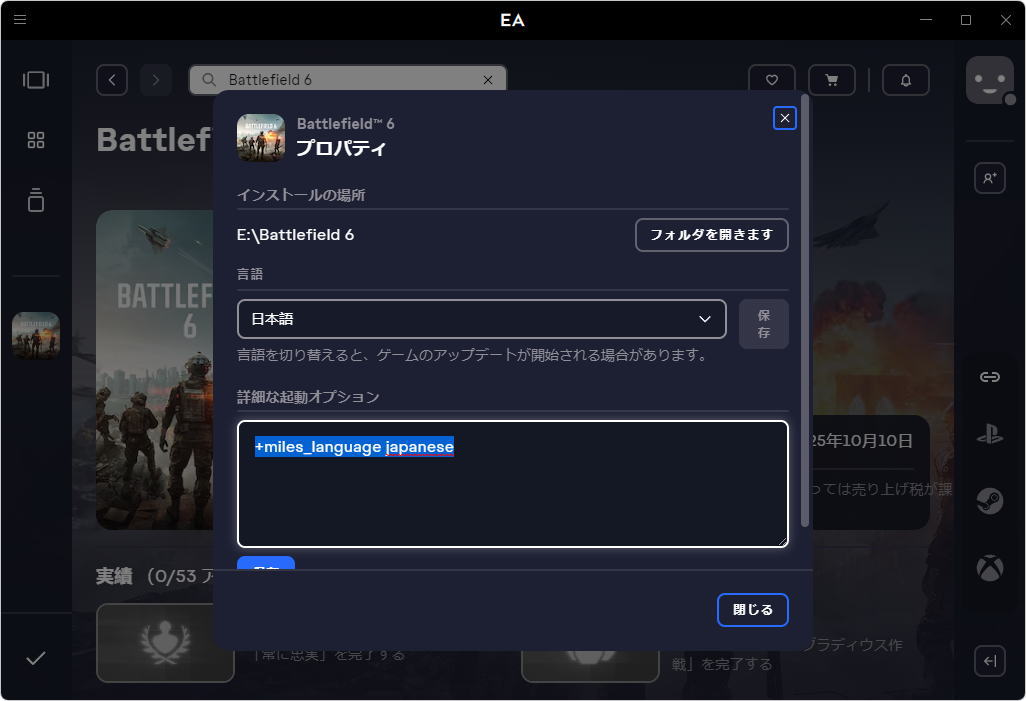Image resolution: width=1026 pixels, height=701 pixels.
Task: Clear the Battlefield 6 search text
Action: click(x=488, y=80)
